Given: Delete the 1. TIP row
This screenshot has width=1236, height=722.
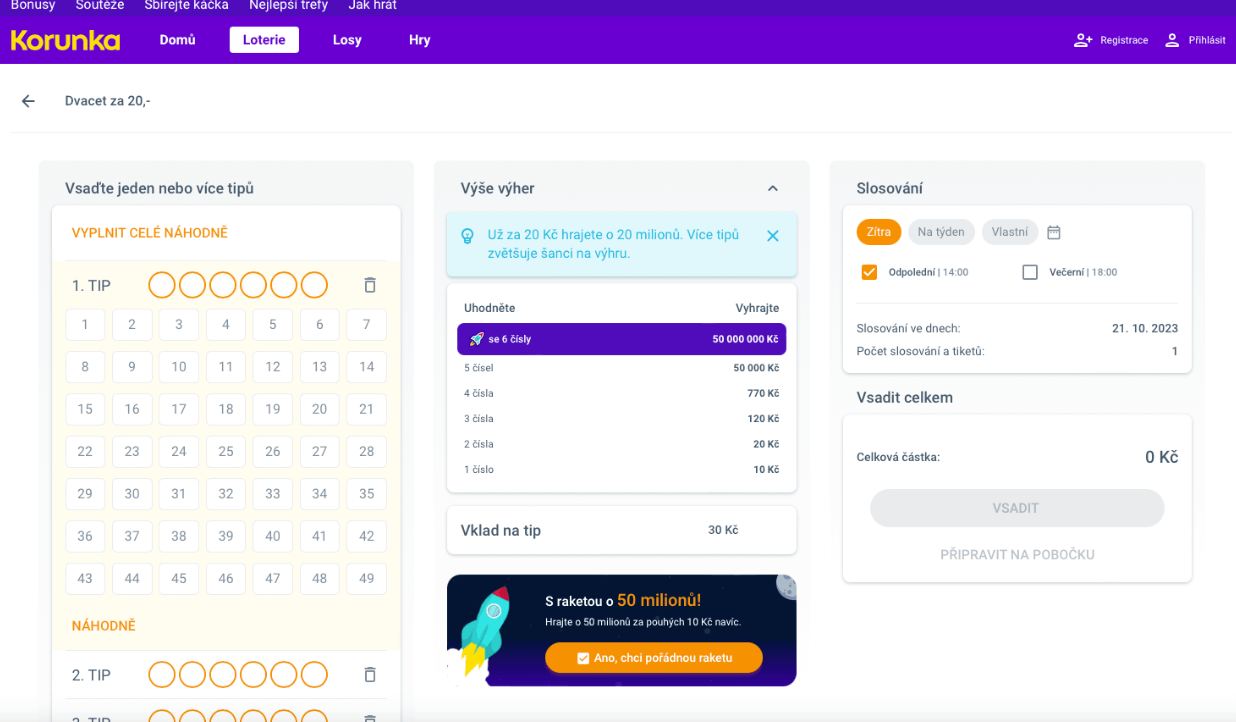Looking at the screenshot, I should (x=370, y=285).
